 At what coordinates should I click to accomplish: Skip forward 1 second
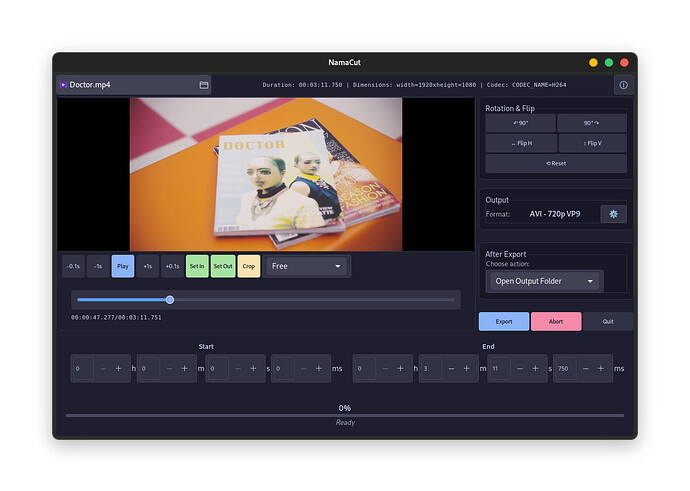(147, 266)
